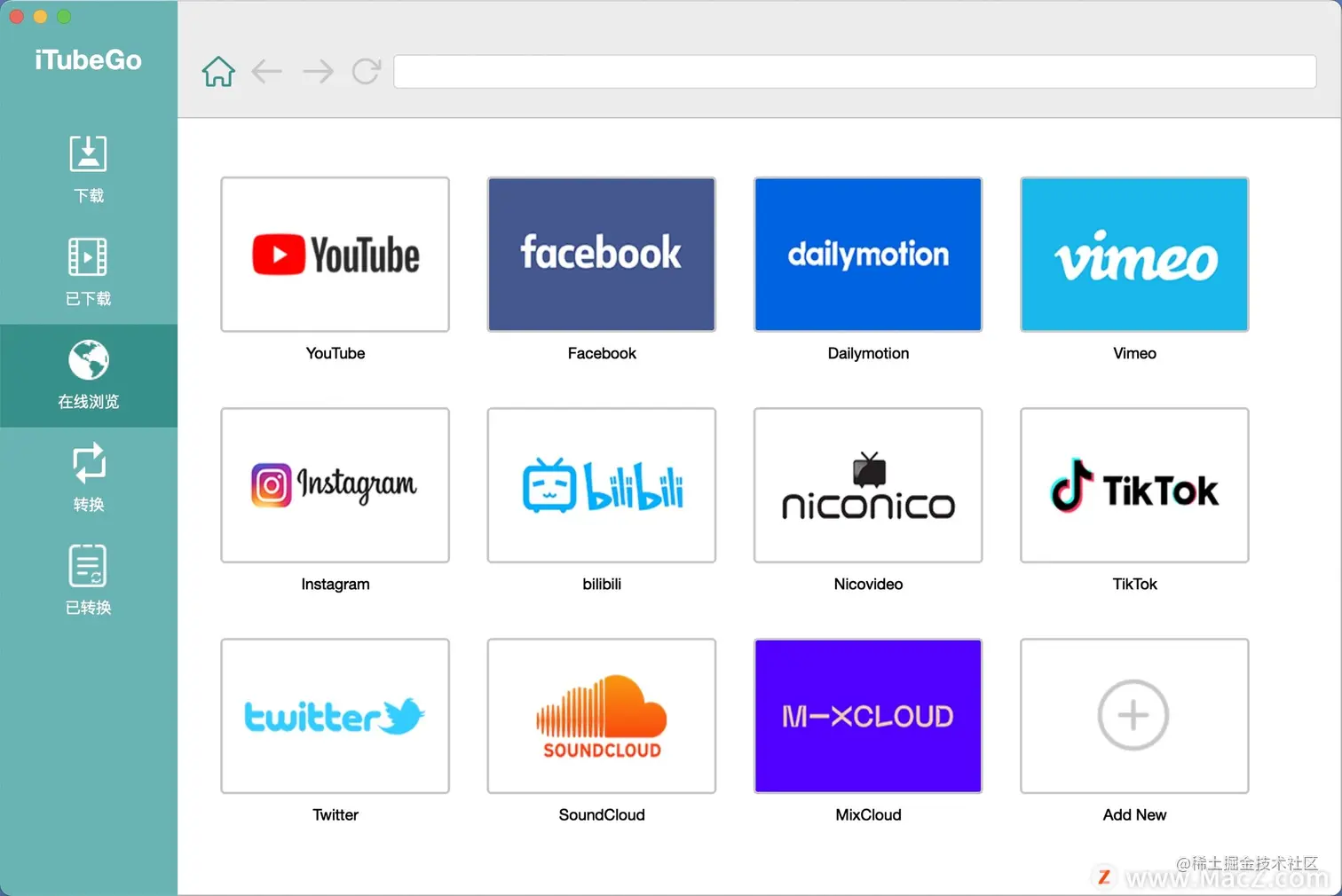Open the Facebook site tile
Image resolution: width=1342 pixels, height=896 pixels.
pos(602,255)
